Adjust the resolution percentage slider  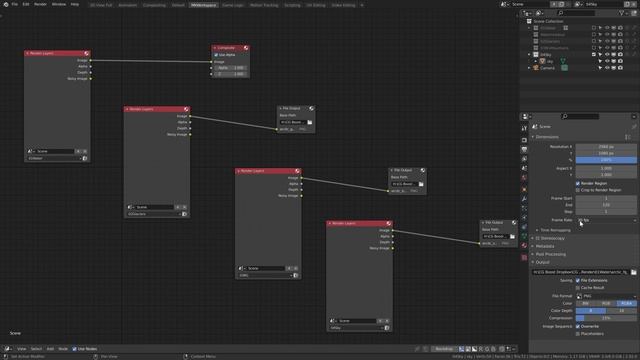tap(606, 160)
